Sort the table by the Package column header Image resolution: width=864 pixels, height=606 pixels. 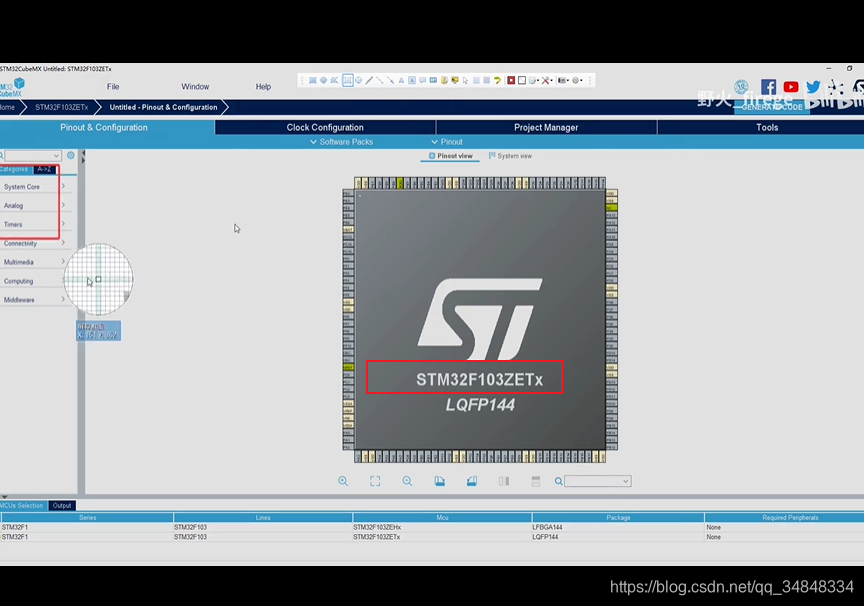click(x=618, y=517)
